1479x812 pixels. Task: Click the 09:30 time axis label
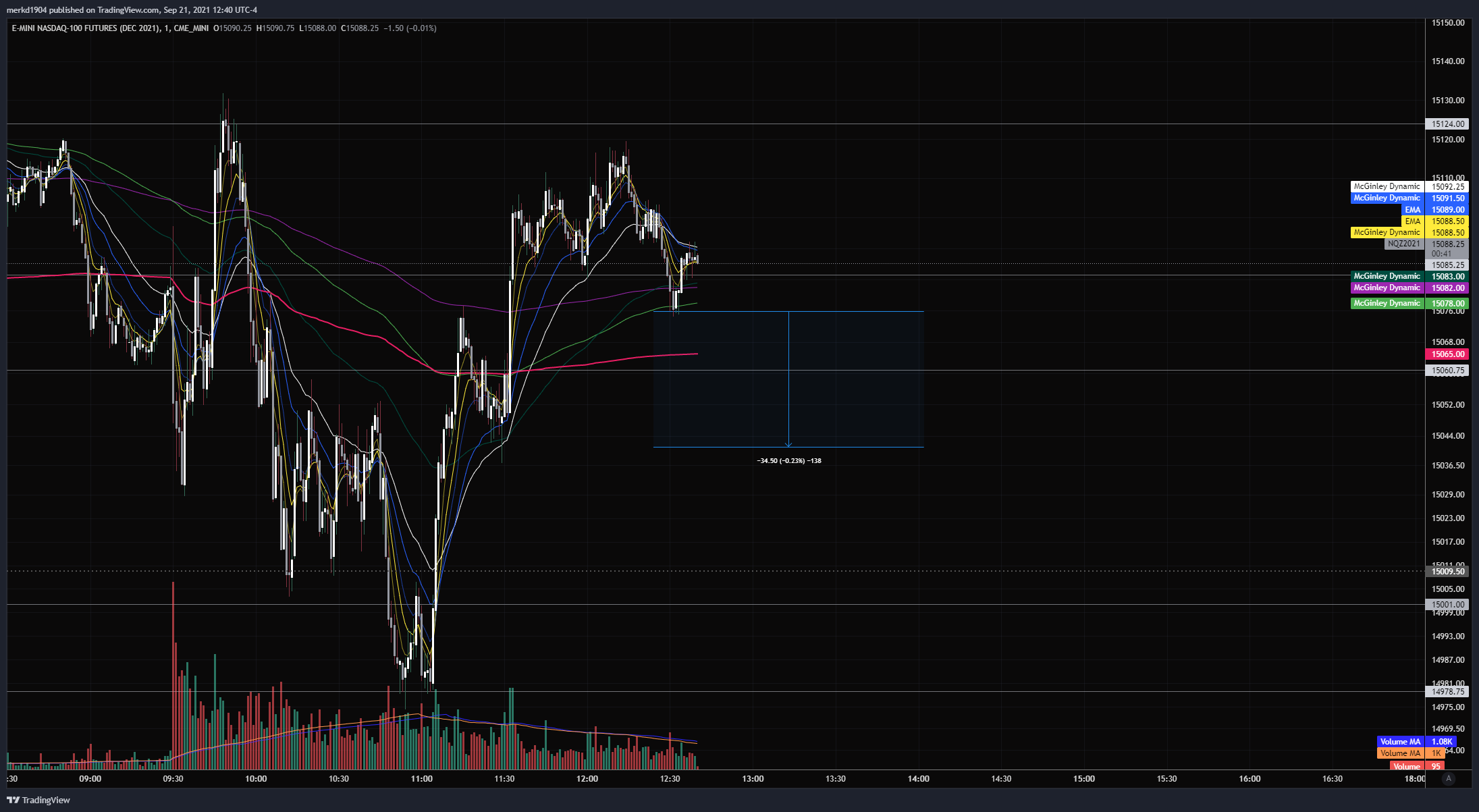[x=173, y=779]
